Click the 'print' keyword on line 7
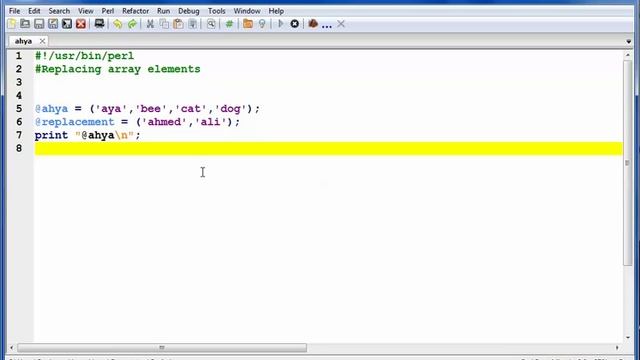This screenshot has width=640, height=360. click(51, 135)
